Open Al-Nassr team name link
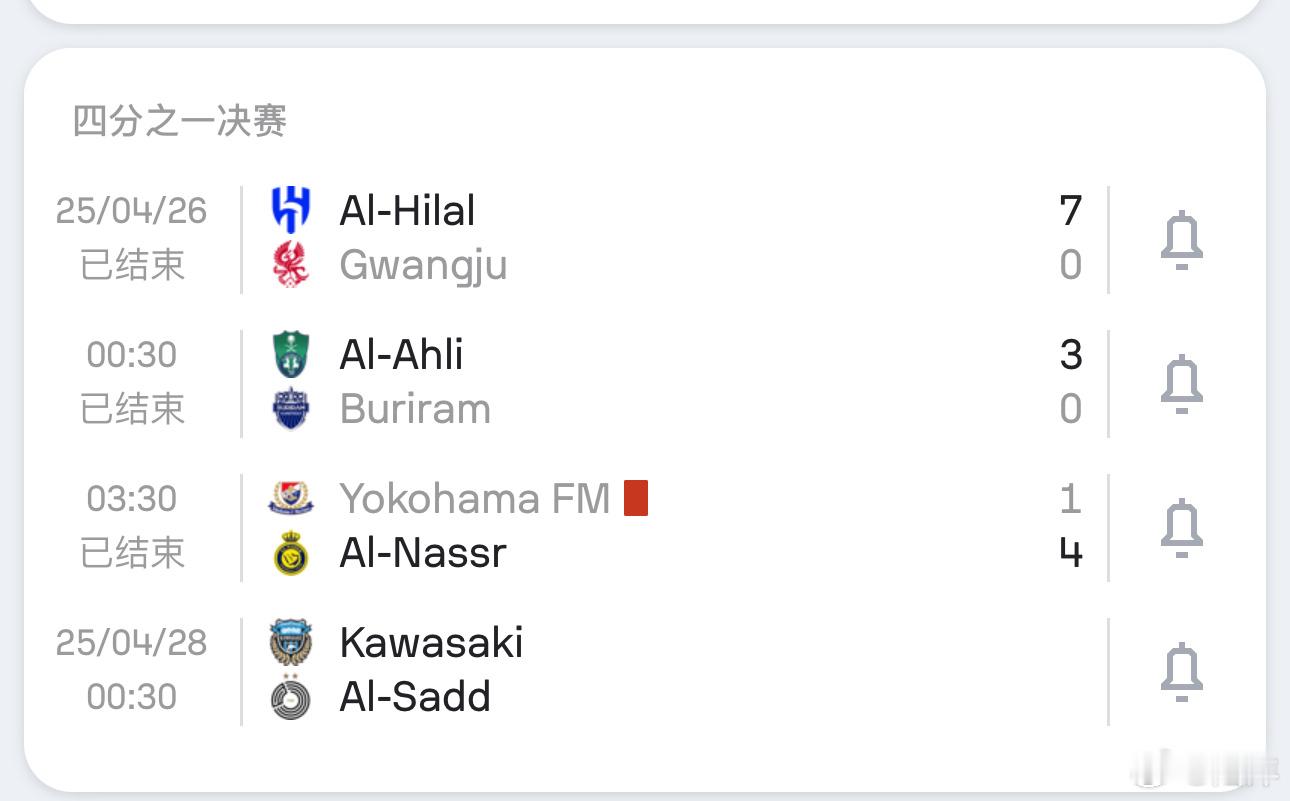Screen dimensions: 1290x801 [423, 553]
